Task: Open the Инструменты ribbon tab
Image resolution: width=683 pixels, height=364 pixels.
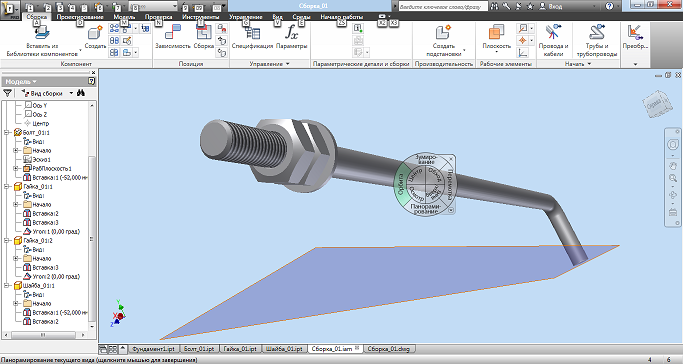Action: [x=201, y=17]
